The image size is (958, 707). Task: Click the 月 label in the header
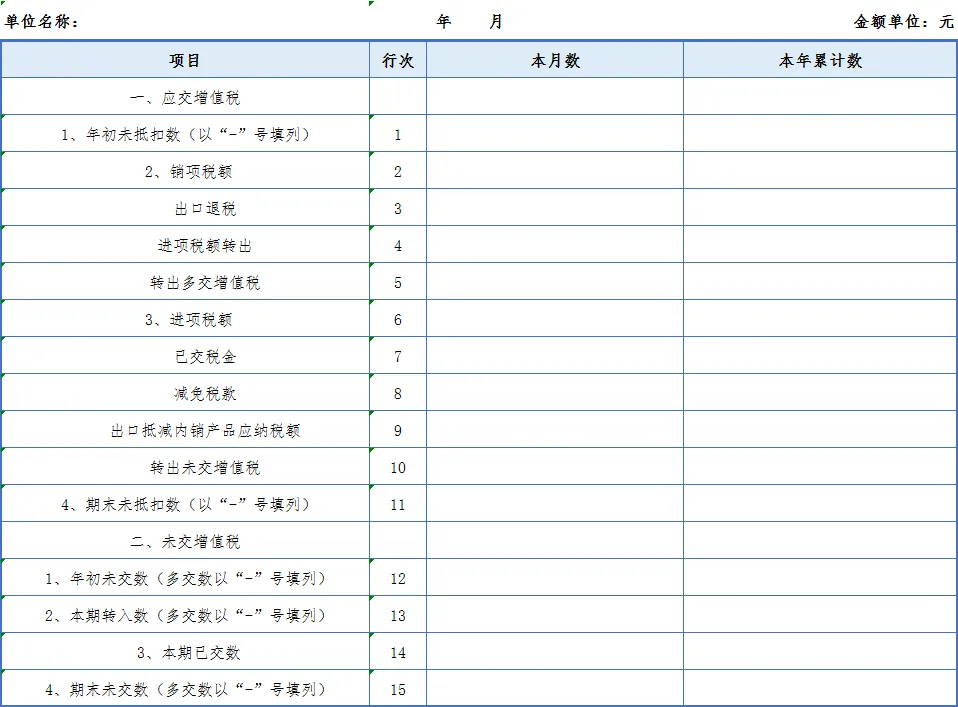coord(495,22)
